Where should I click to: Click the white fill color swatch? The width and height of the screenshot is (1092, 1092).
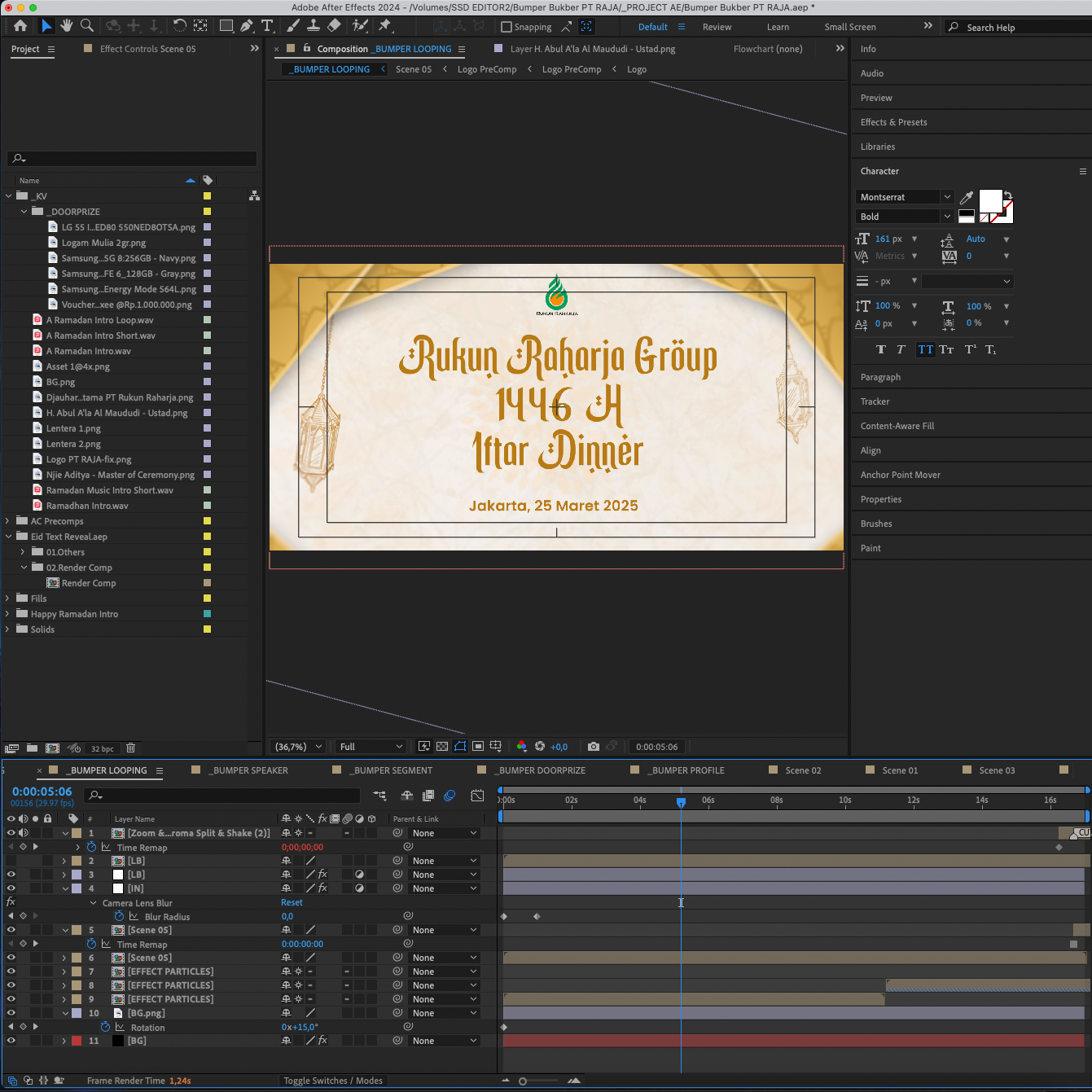click(x=990, y=200)
